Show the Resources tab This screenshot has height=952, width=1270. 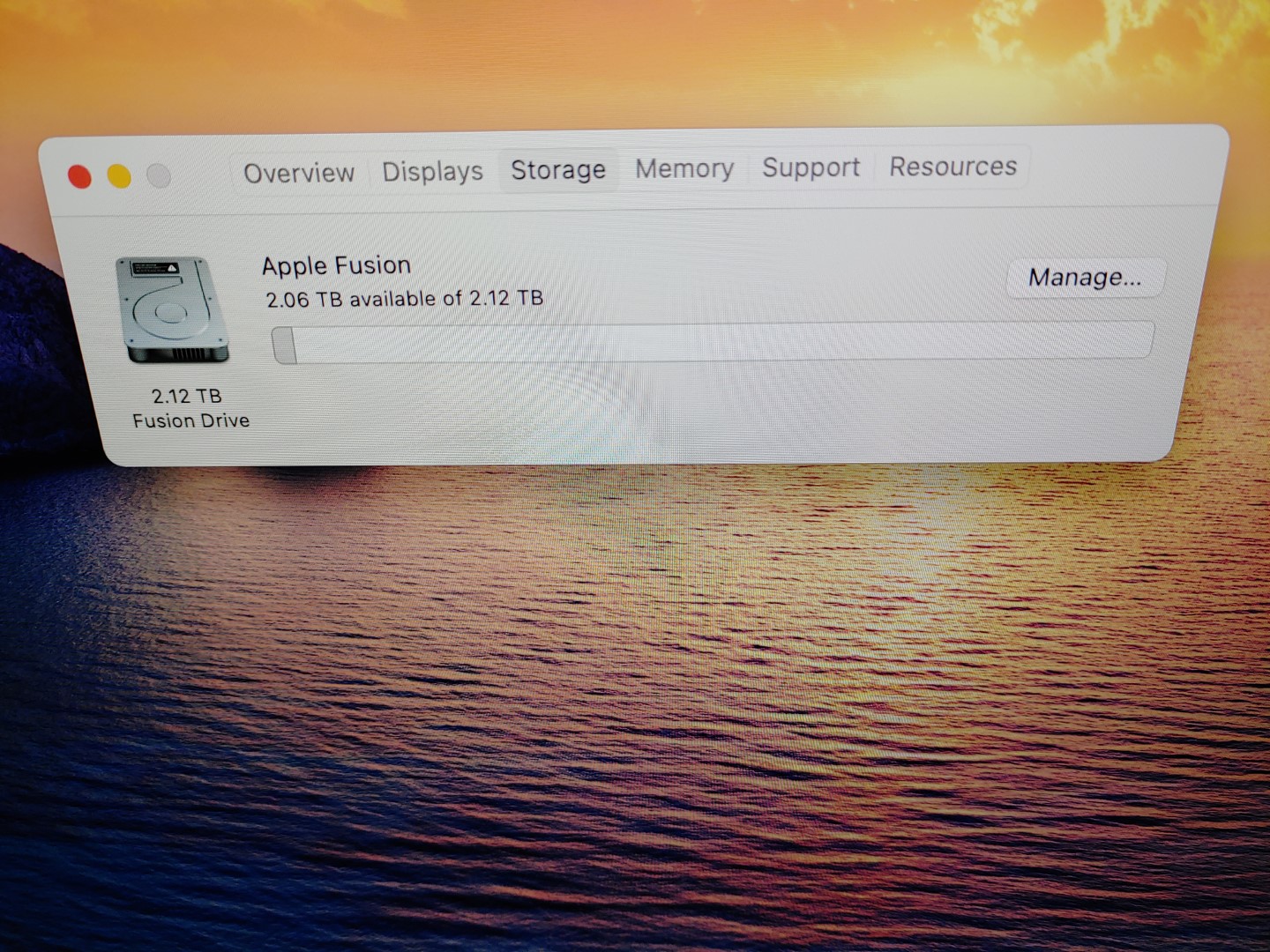coord(952,166)
